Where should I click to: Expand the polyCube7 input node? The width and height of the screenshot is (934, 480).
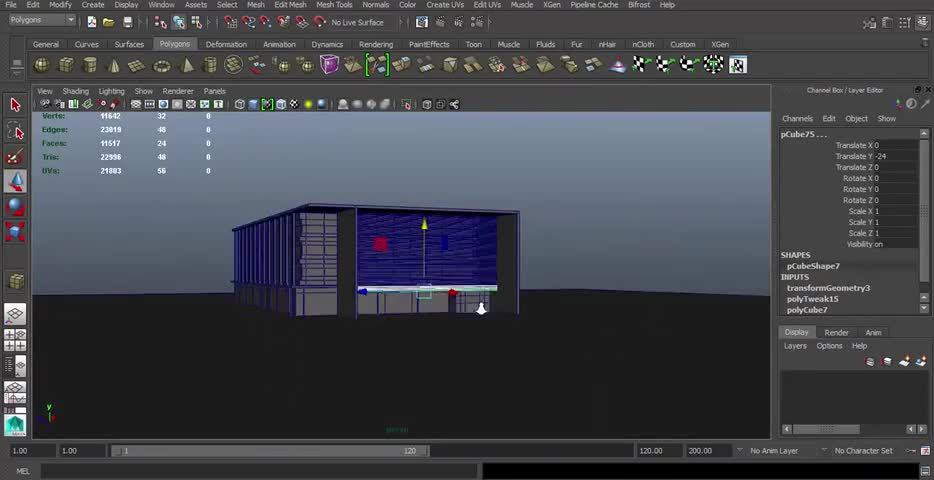pos(807,310)
